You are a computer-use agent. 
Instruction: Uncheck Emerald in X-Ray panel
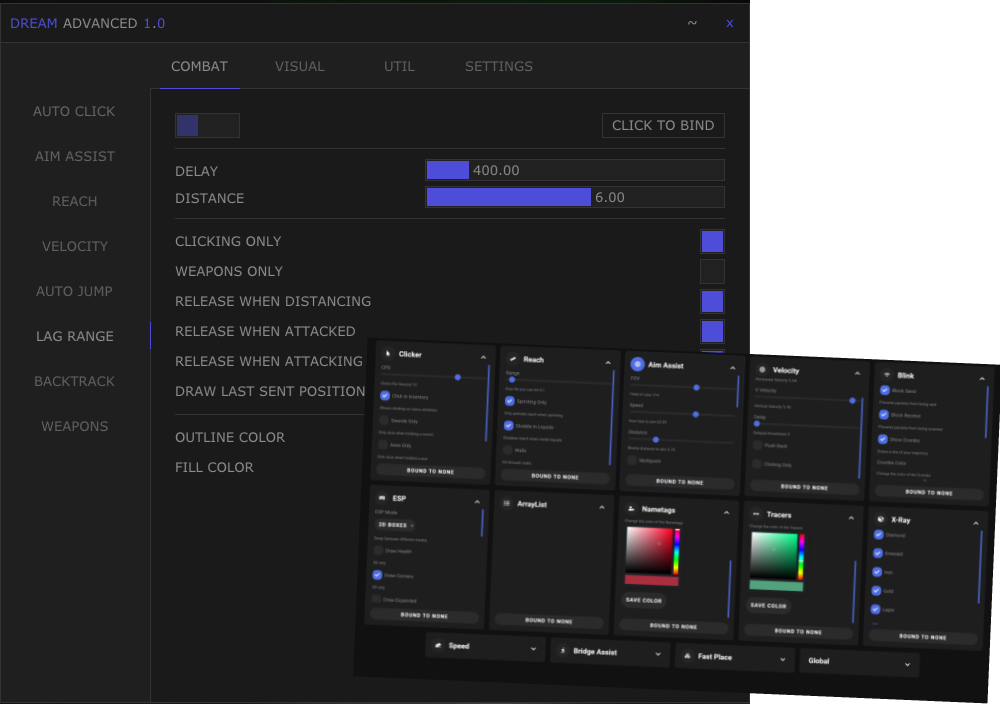point(878,553)
